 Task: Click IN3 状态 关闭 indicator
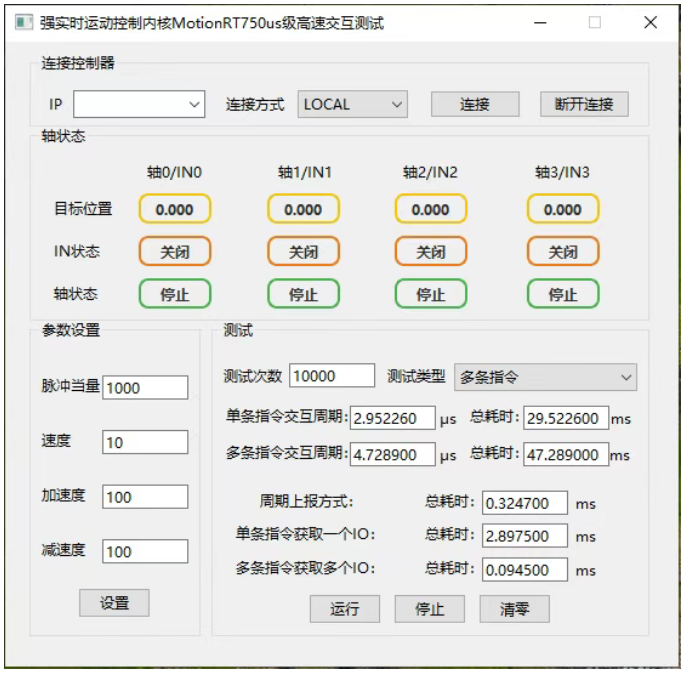(x=563, y=251)
